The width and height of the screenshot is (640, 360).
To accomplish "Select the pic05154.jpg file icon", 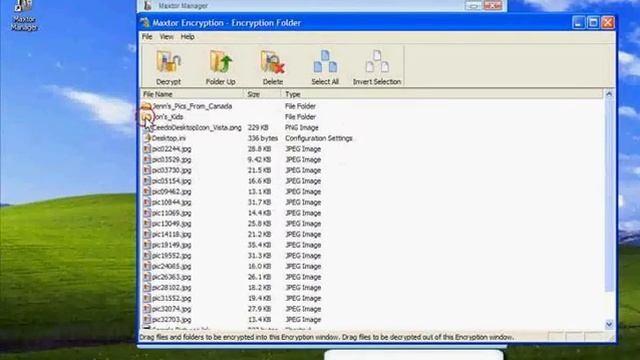I will coord(147,181).
